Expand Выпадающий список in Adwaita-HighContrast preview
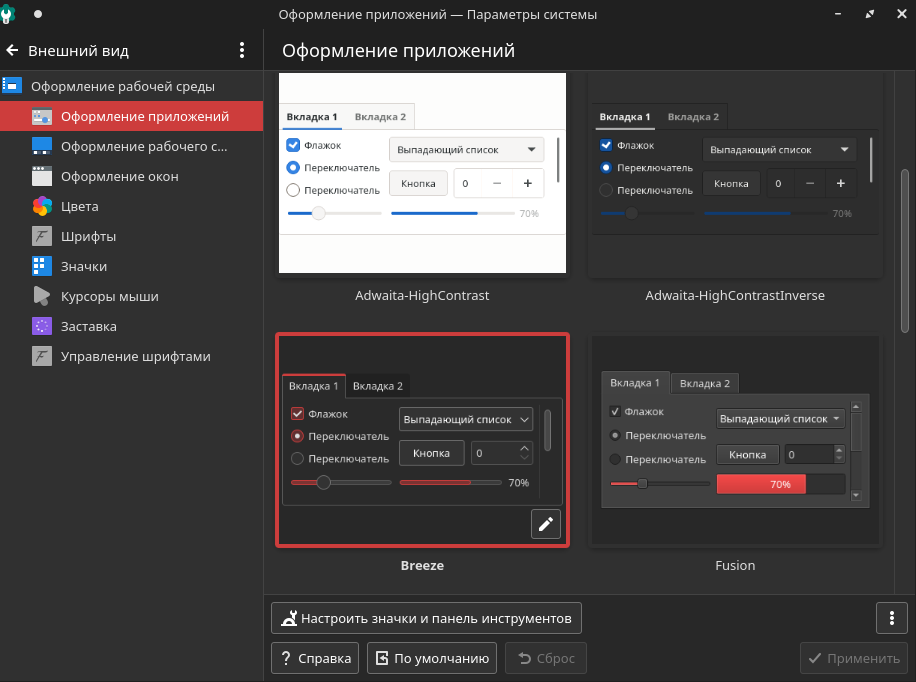Image resolution: width=916 pixels, height=682 pixels. point(466,150)
